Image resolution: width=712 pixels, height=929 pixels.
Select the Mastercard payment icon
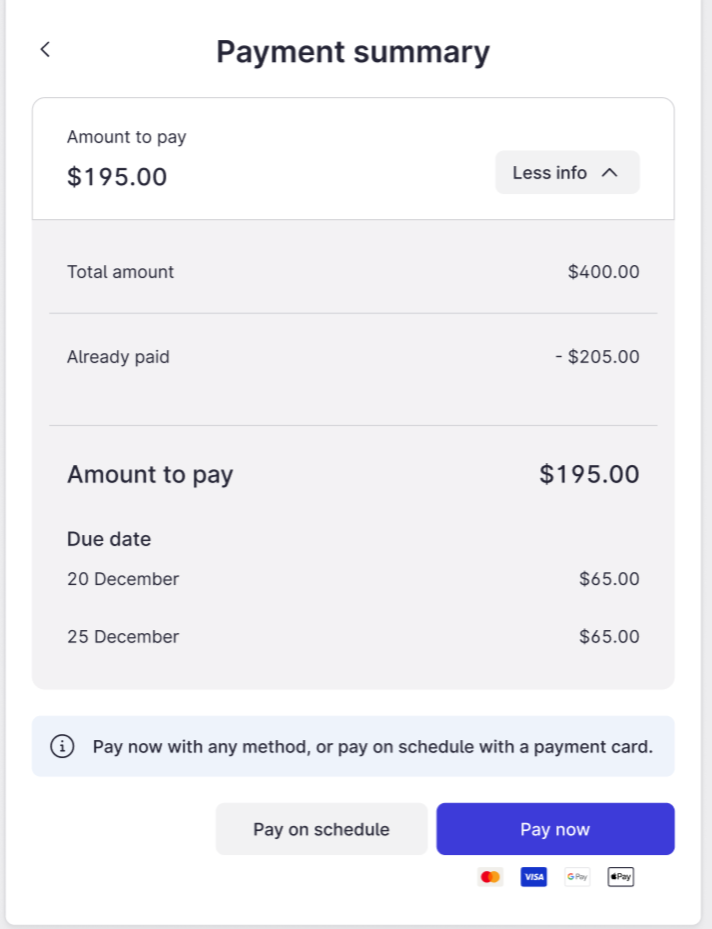click(490, 877)
